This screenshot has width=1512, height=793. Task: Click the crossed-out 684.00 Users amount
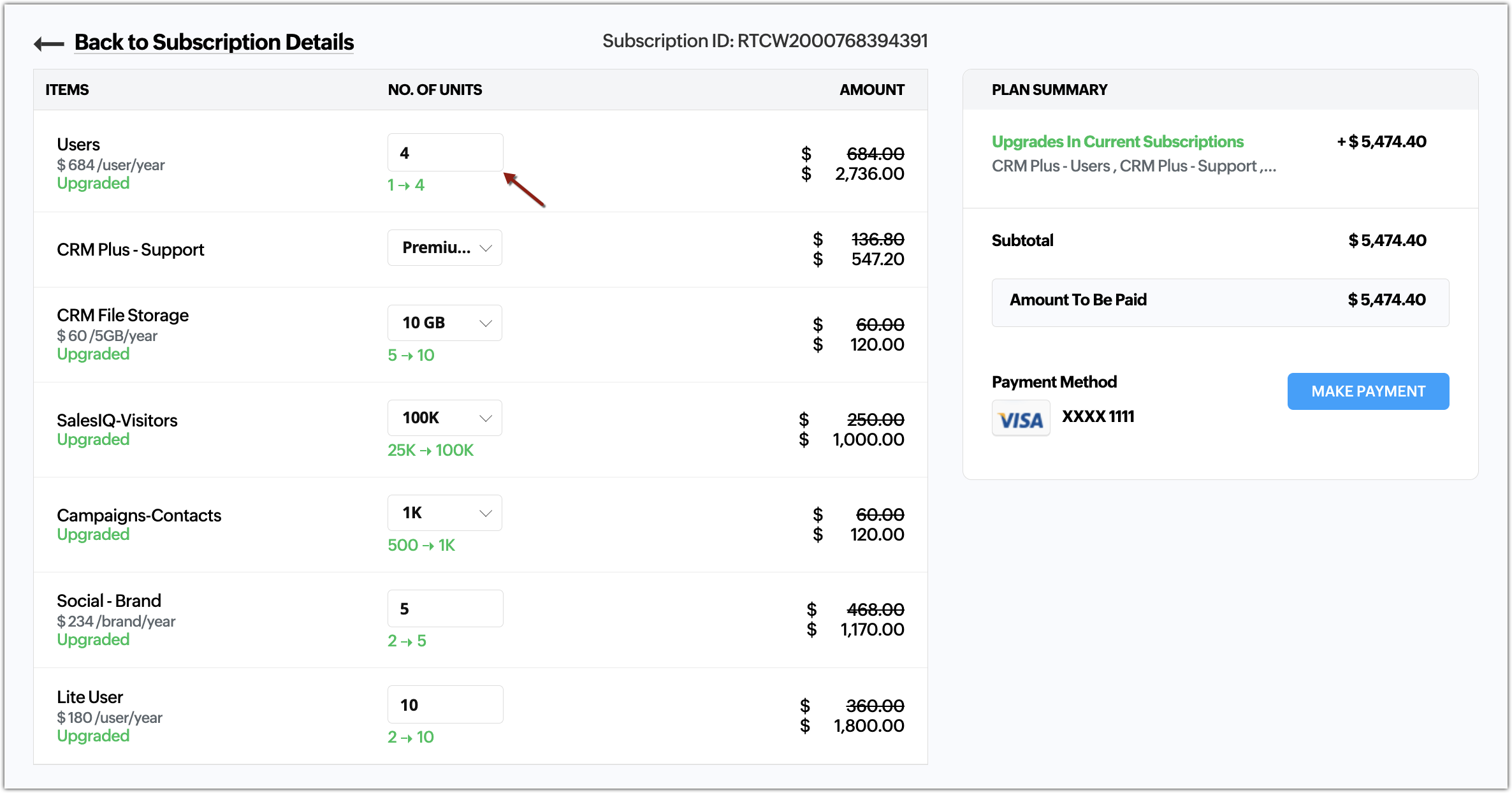tap(875, 154)
